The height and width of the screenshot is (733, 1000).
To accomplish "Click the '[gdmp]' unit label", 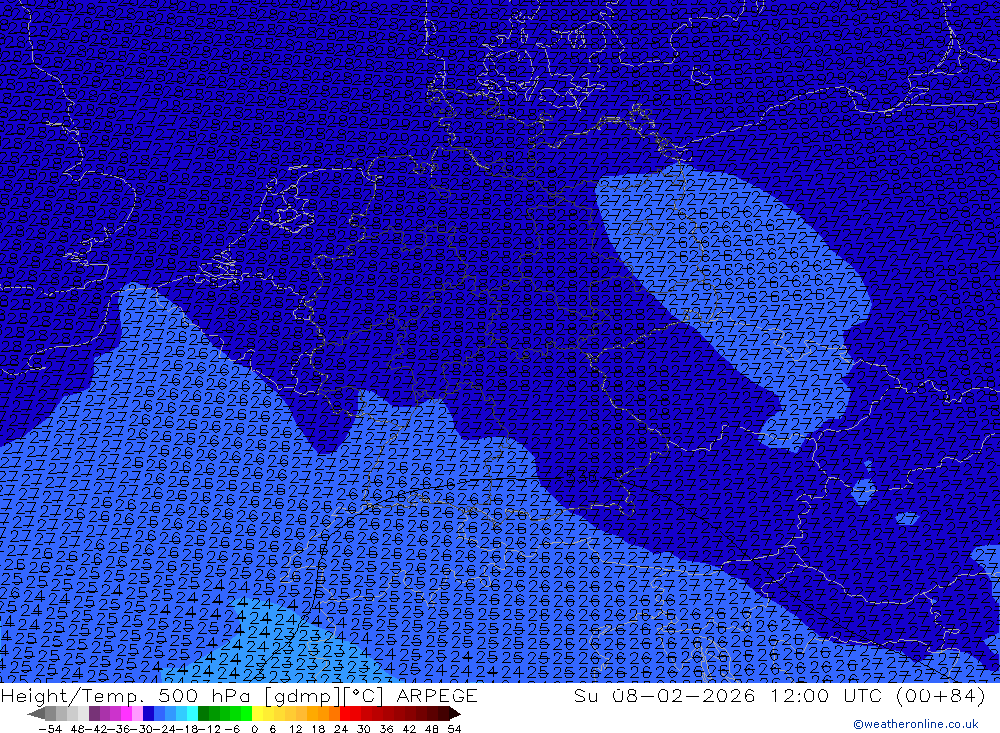I will [303, 695].
